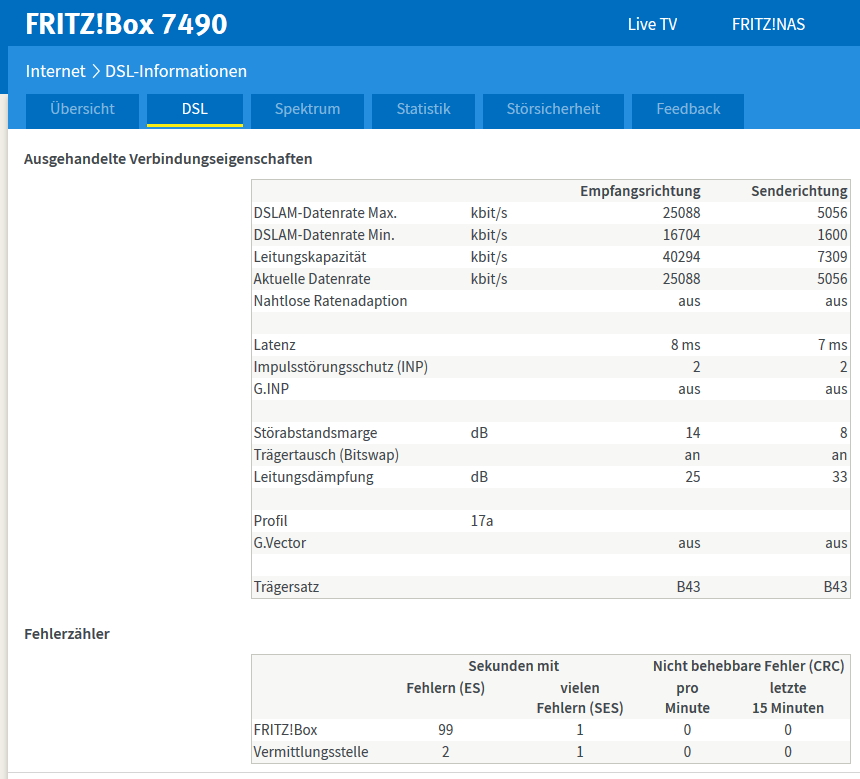Open FRITZ!NAS link in header

point(768,24)
